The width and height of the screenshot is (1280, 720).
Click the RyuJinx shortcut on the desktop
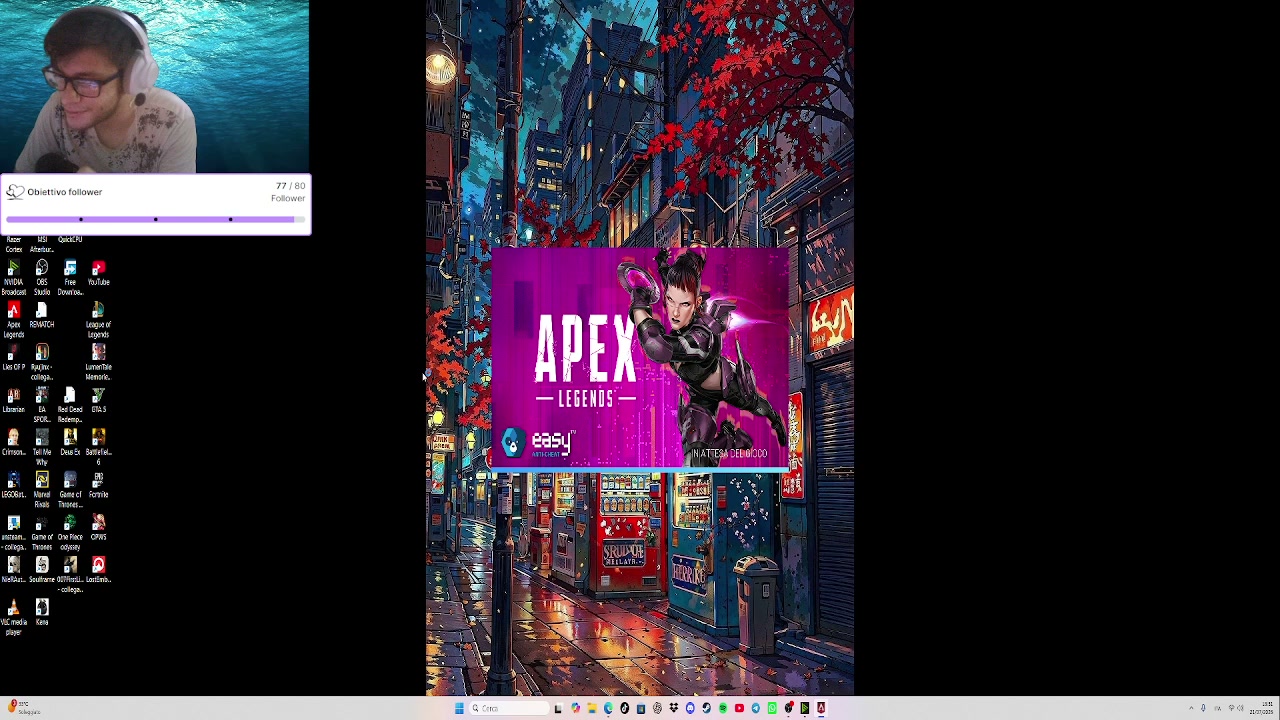pos(42,363)
